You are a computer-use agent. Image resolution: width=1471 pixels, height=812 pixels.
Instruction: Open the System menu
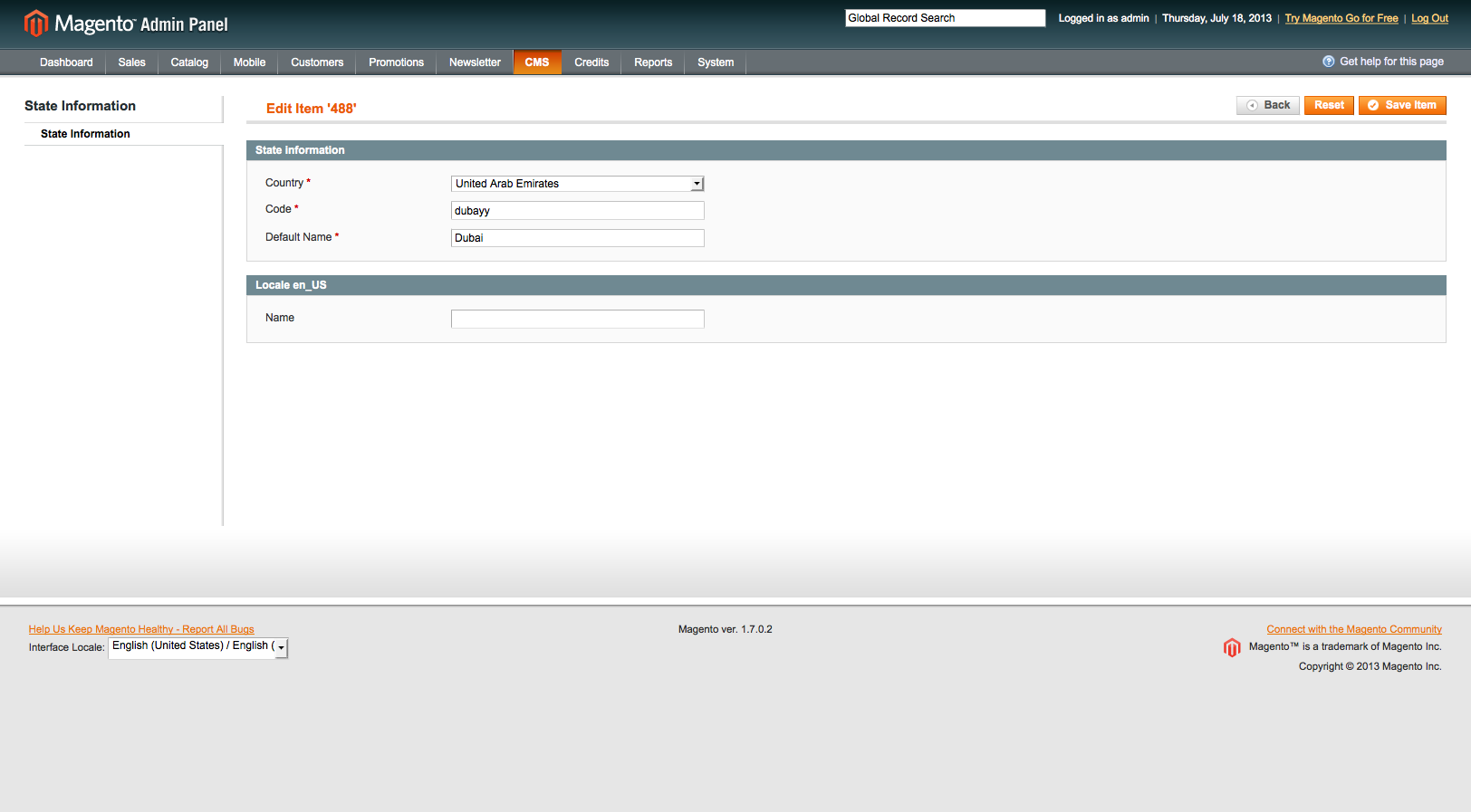click(716, 62)
